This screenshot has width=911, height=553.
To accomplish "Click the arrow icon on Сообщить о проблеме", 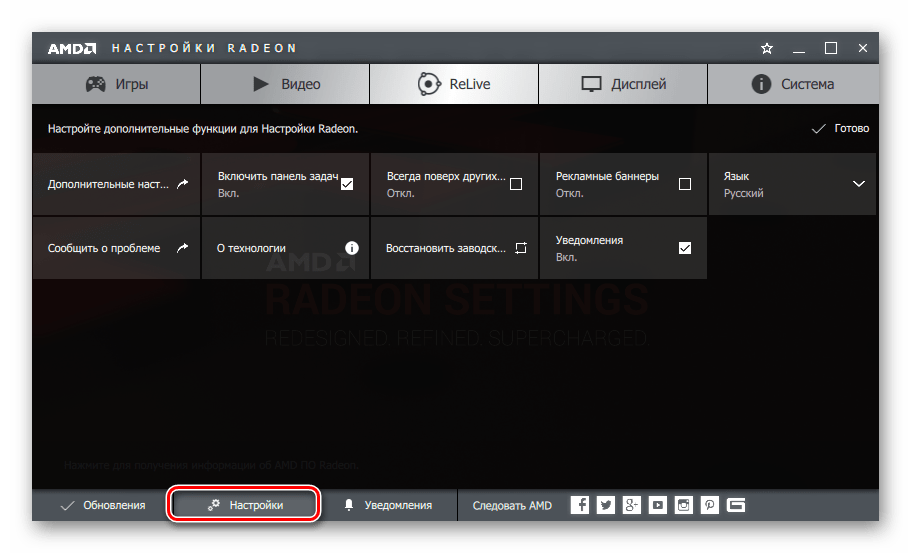I will point(182,248).
